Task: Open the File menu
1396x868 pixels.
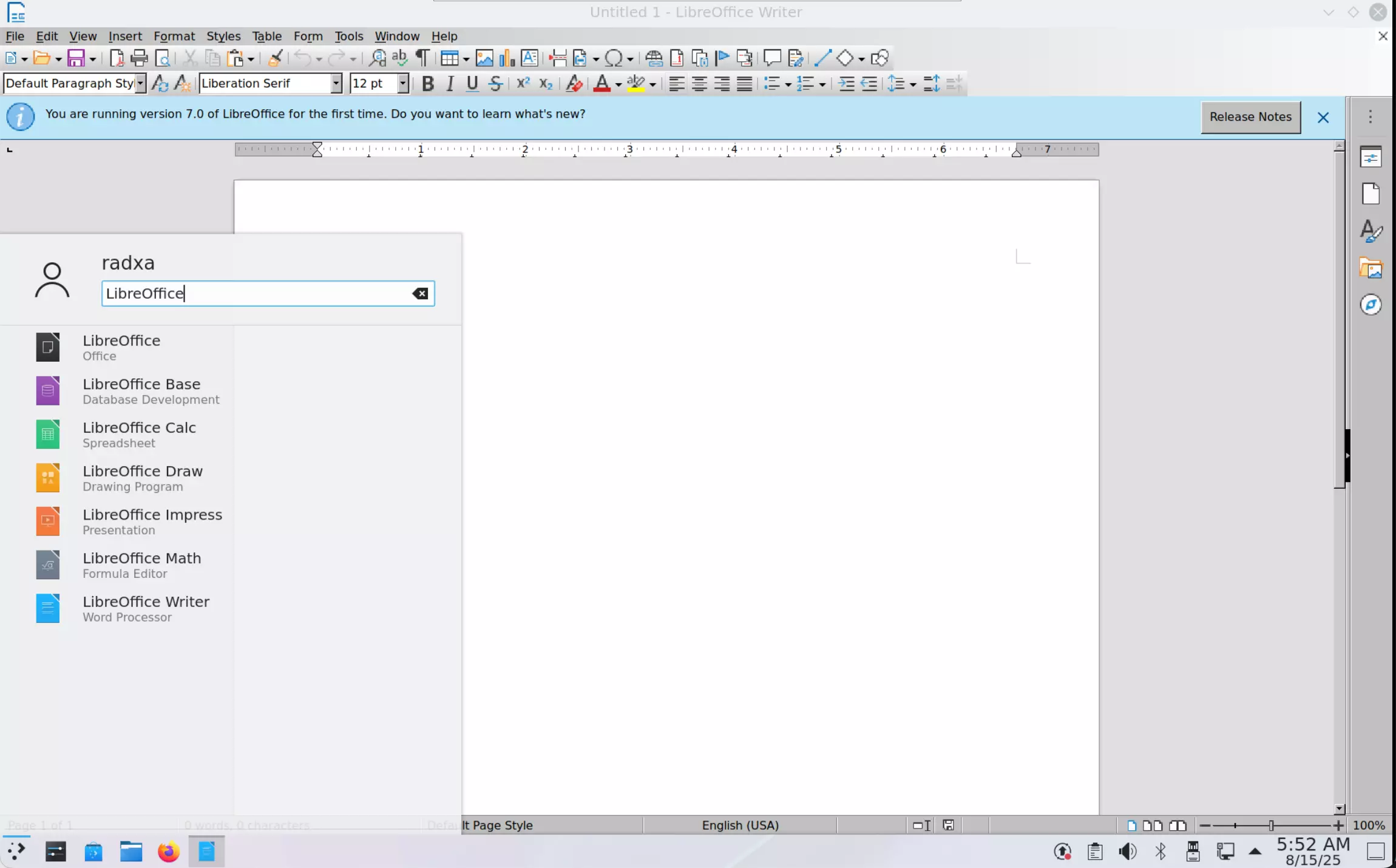Action: tap(15, 36)
